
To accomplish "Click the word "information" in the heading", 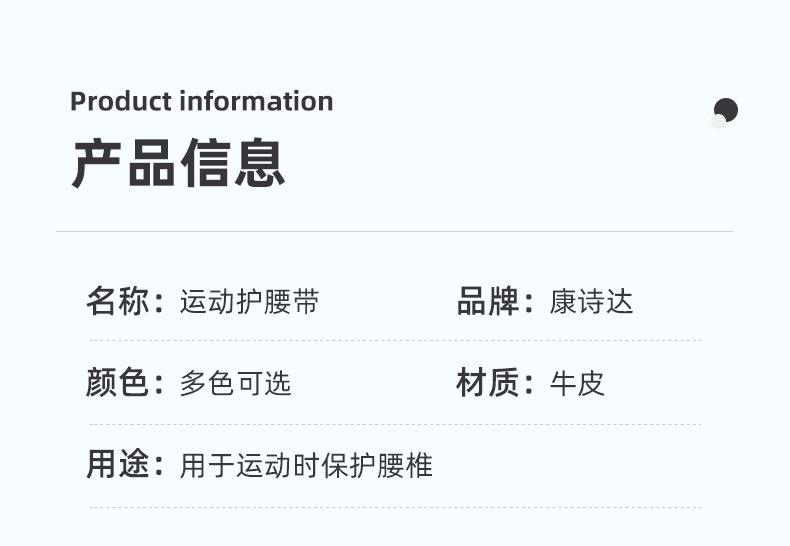I will point(256,101).
